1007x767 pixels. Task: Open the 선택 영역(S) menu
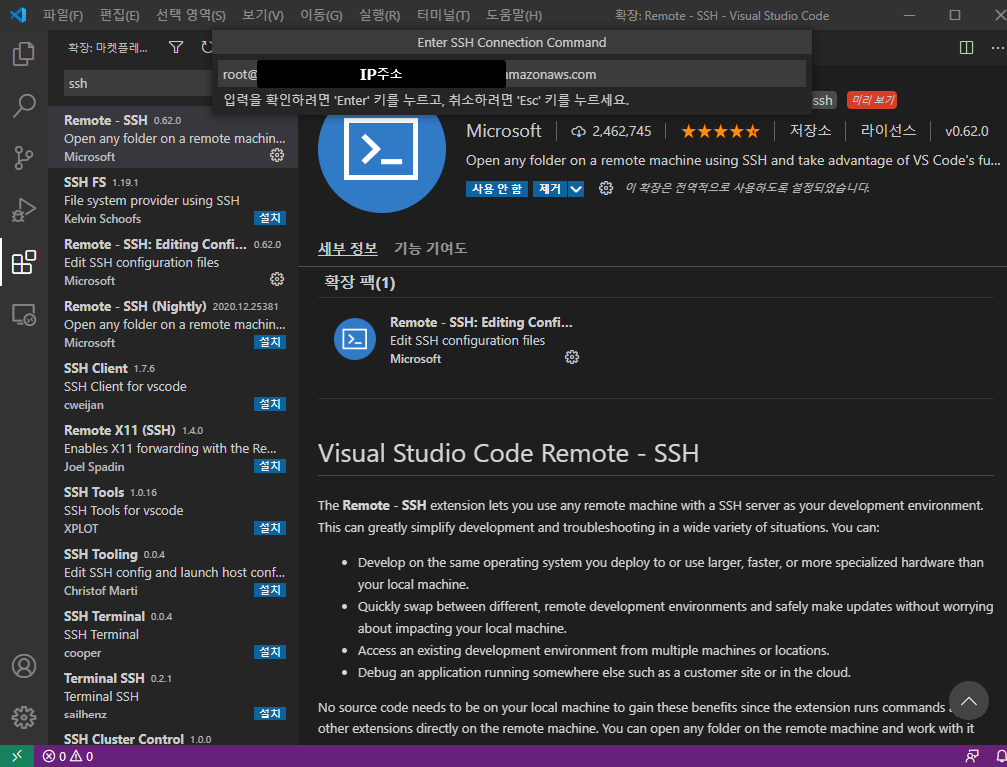click(x=191, y=15)
